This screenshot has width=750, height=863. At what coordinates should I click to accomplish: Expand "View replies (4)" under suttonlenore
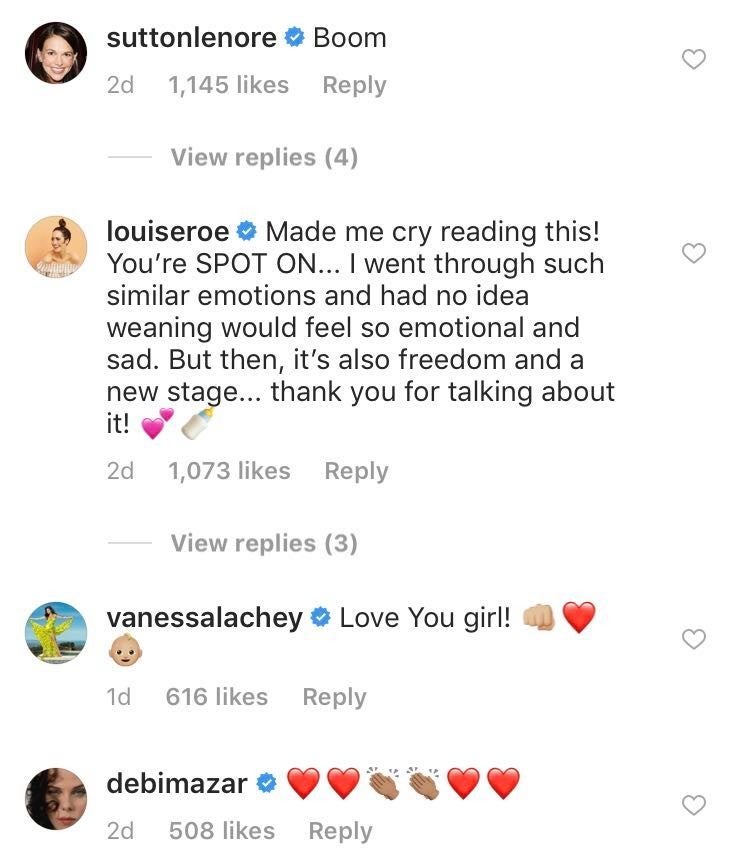tap(264, 157)
